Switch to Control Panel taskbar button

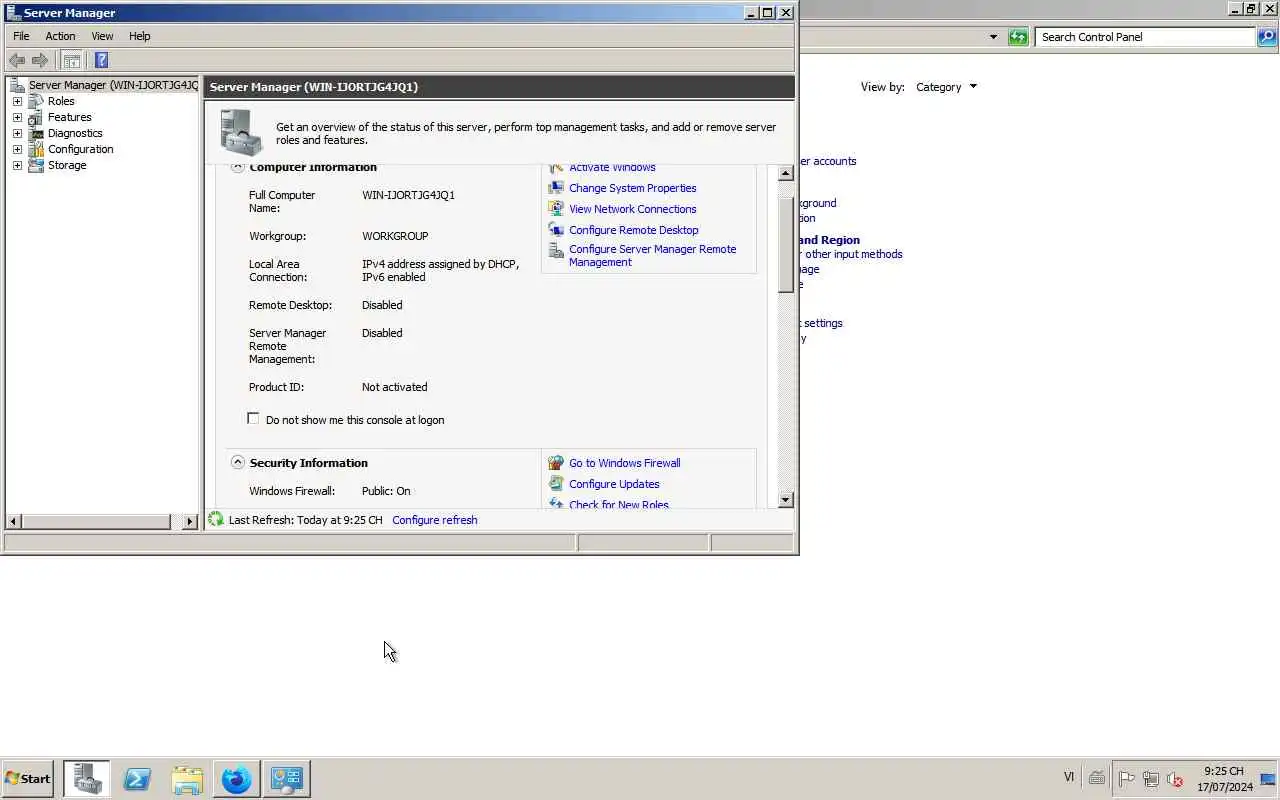pos(287,778)
